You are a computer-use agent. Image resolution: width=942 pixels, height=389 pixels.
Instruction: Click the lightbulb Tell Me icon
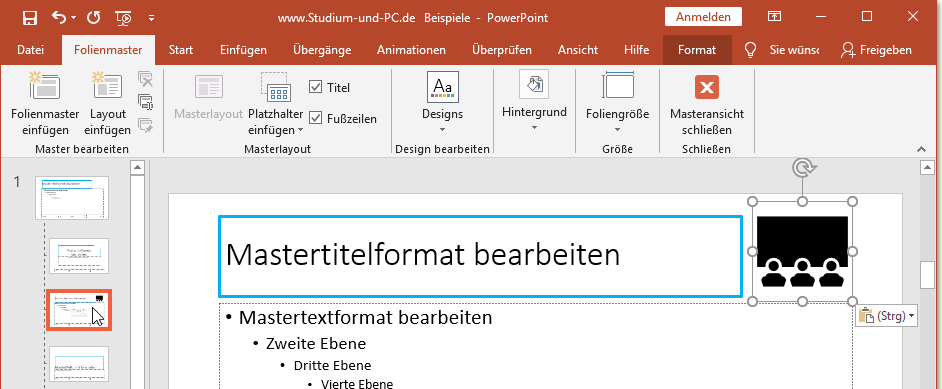750,50
